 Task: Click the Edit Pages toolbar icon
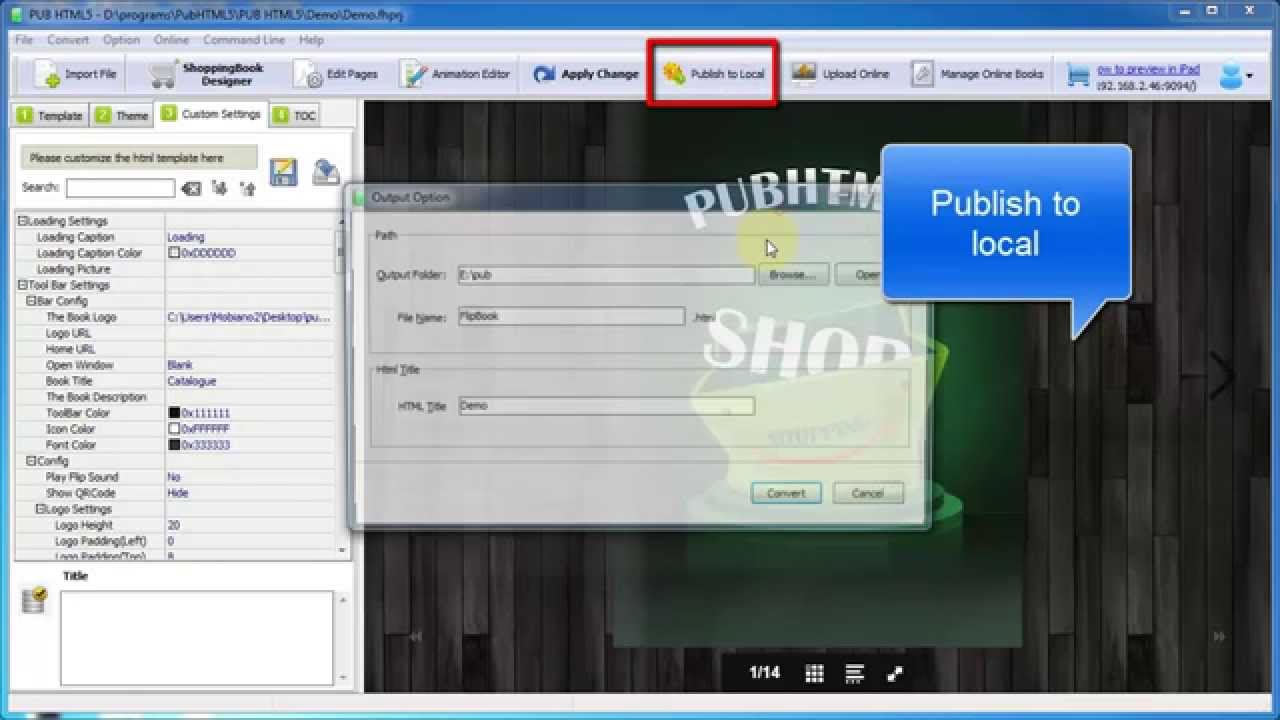[336, 74]
